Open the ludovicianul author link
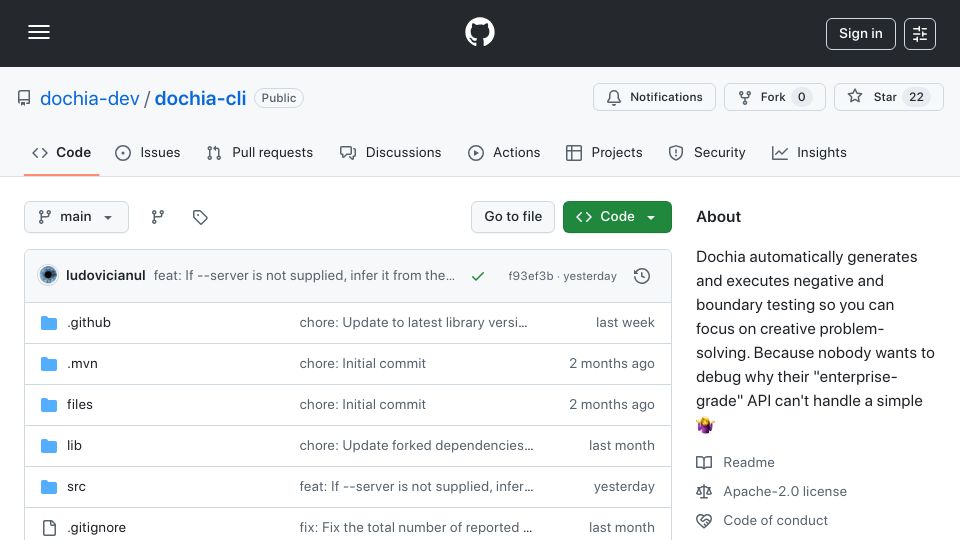The width and height of the screenshot is (960, 540). pyautogui.click(x=106, y=276)
